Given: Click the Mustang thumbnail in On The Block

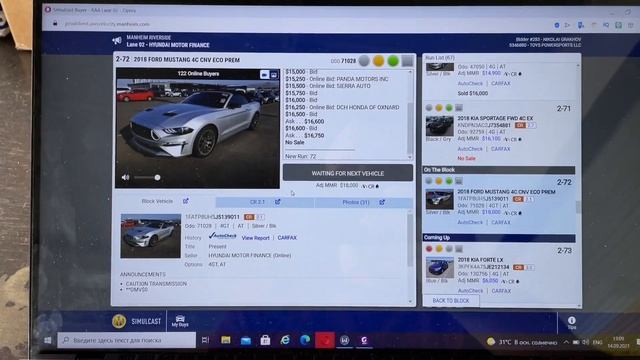Looking at the screenshot, I should 439,200.
